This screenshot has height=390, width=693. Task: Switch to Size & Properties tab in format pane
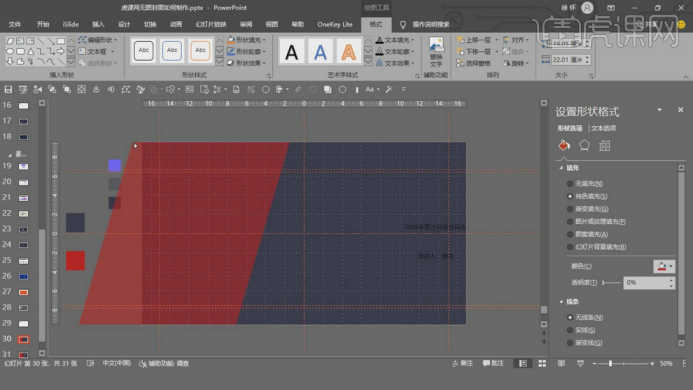click(x=605, y=145)
